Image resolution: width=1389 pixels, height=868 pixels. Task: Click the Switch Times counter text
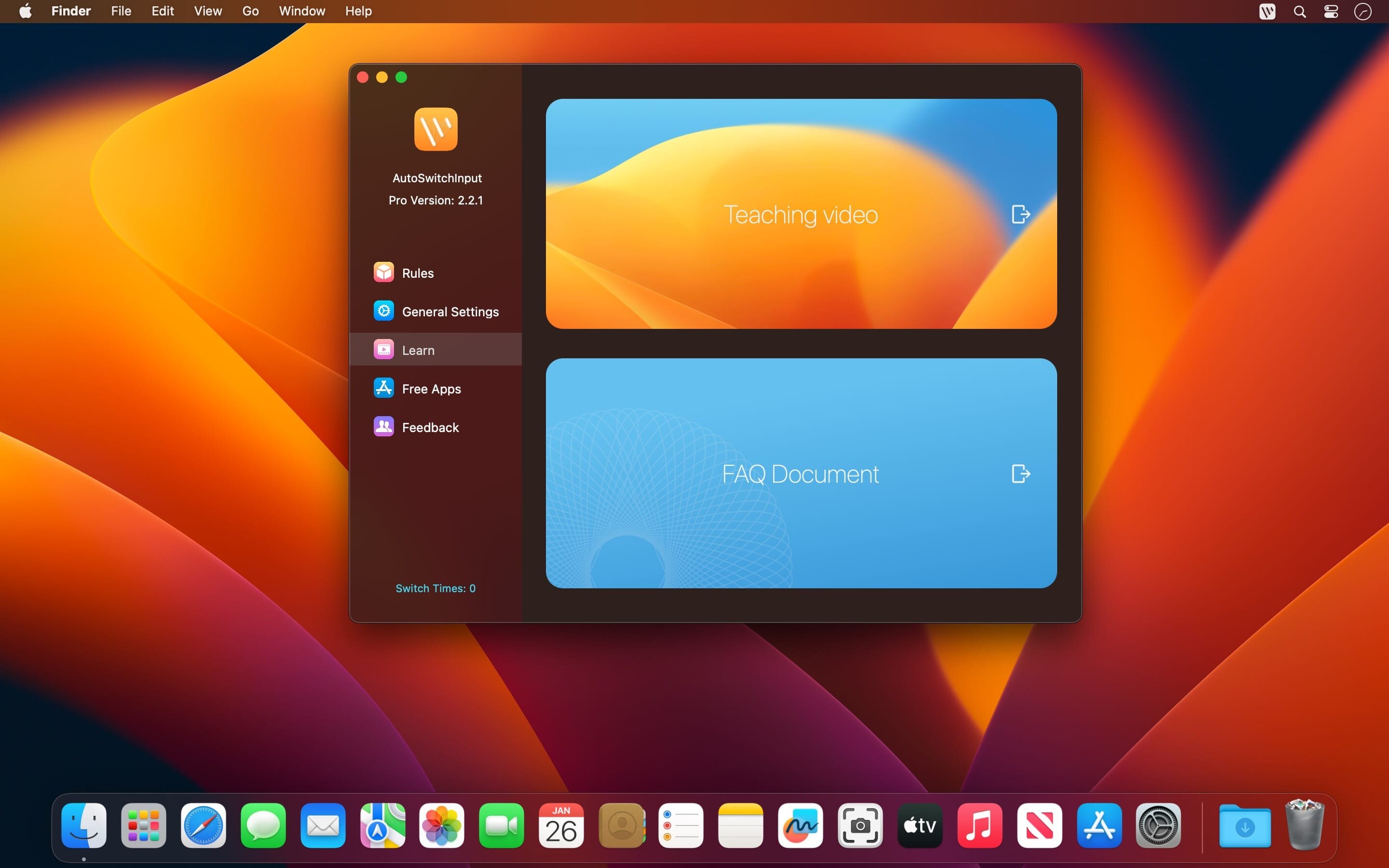pyautogui.click(x=435, y=588)
